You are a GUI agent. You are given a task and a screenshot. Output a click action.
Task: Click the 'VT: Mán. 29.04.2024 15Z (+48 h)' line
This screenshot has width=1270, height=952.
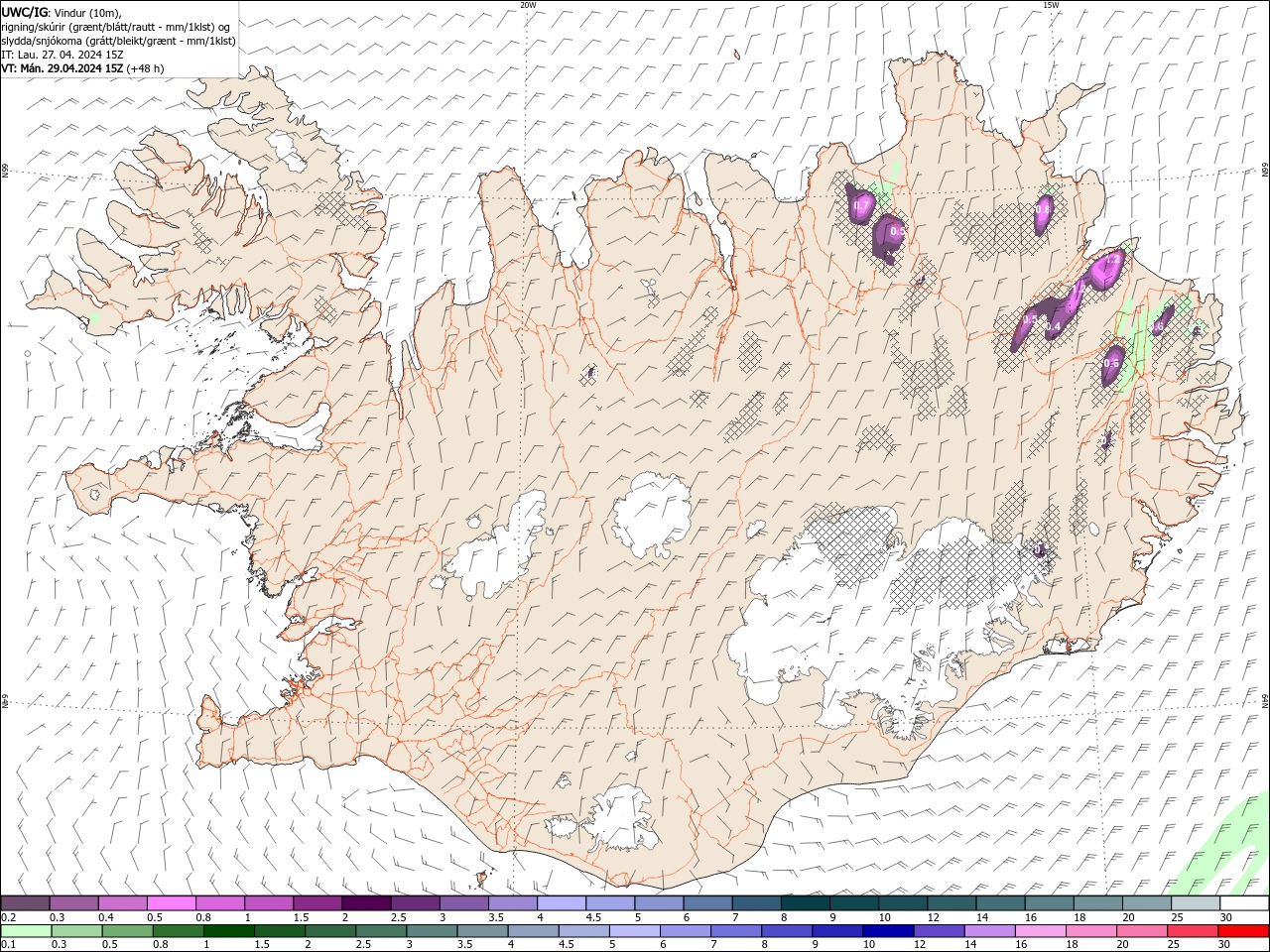pos(82,68)
